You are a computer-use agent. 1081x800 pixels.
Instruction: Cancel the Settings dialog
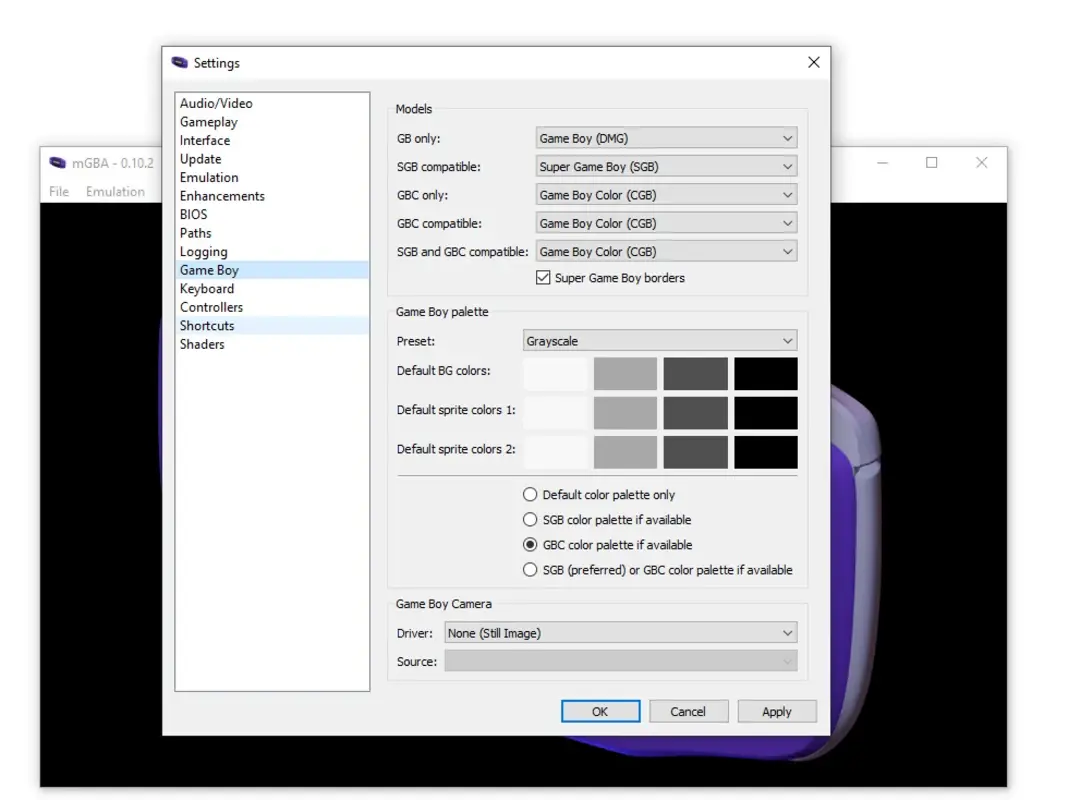(688, 711)
